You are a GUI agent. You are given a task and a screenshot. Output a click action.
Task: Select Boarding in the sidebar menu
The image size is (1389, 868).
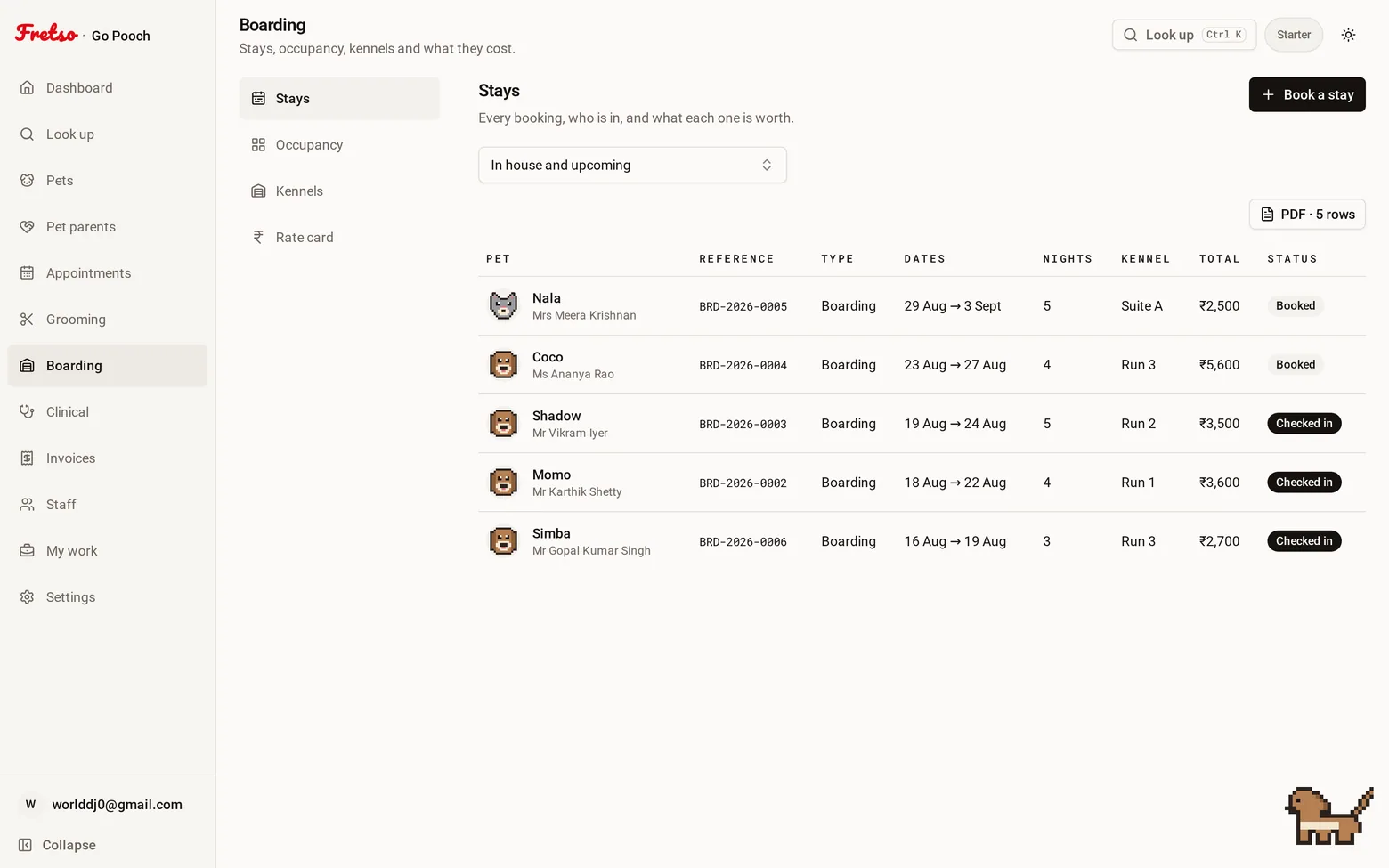108,365
